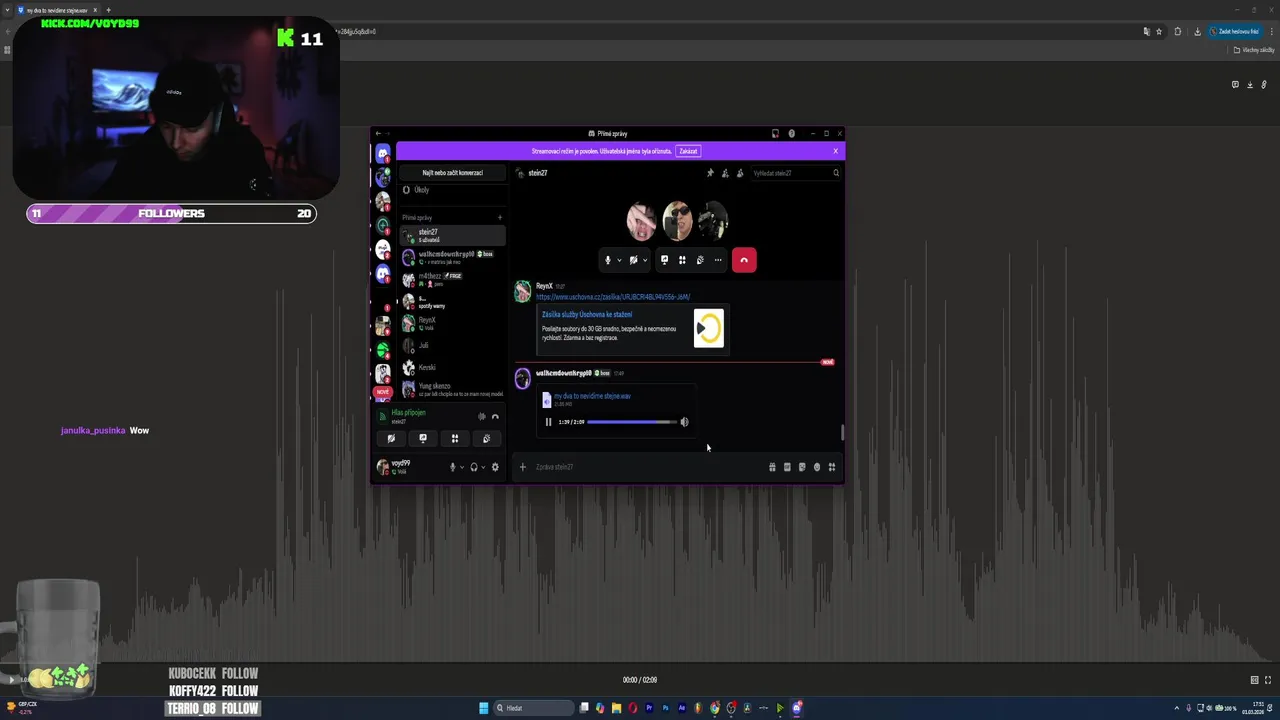Click the 'Vyhledat stein27' search field

(x=795, y=173)
